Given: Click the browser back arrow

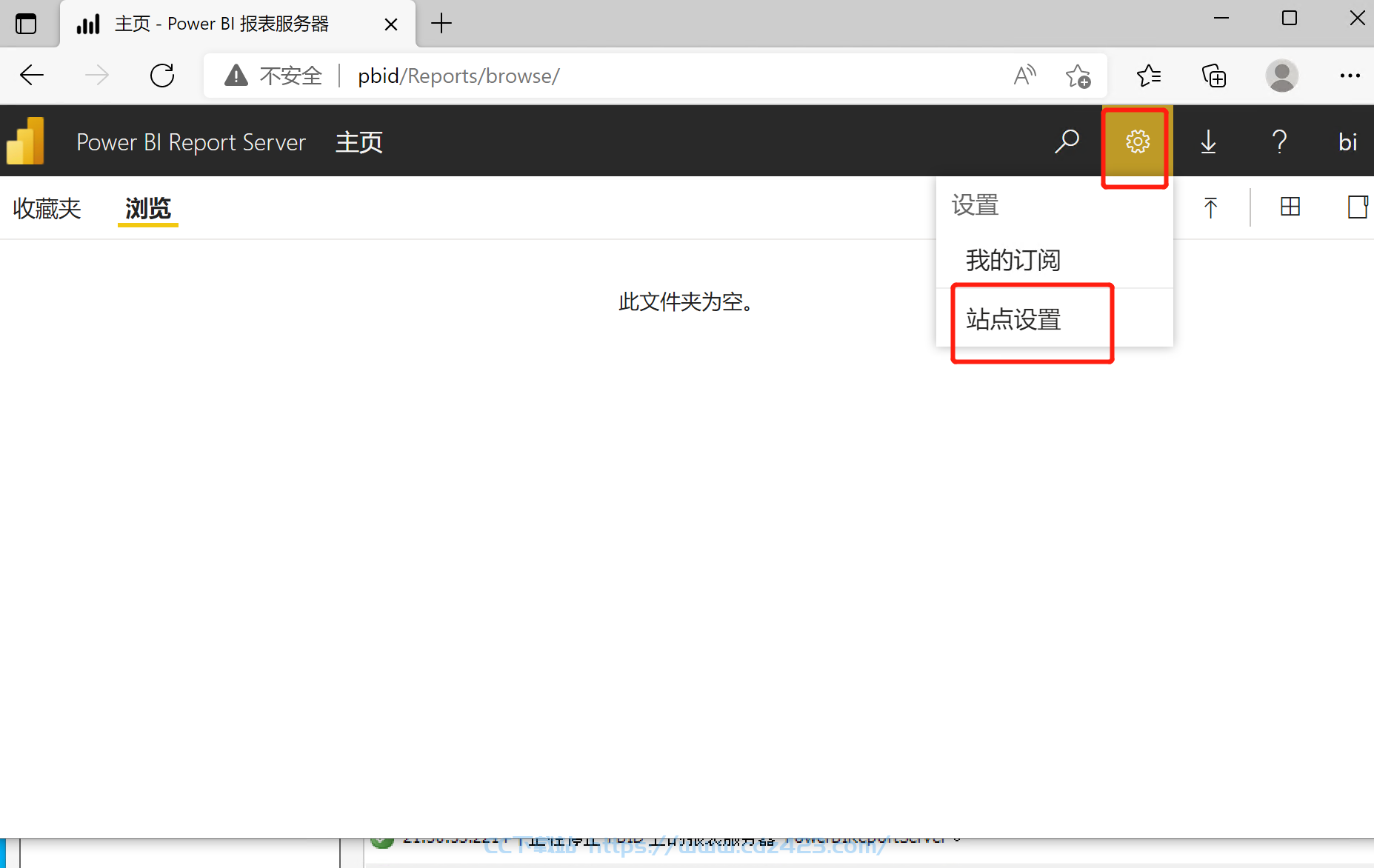Looking at the screenshot, I should pyautogui.click(x=32, y=75).
